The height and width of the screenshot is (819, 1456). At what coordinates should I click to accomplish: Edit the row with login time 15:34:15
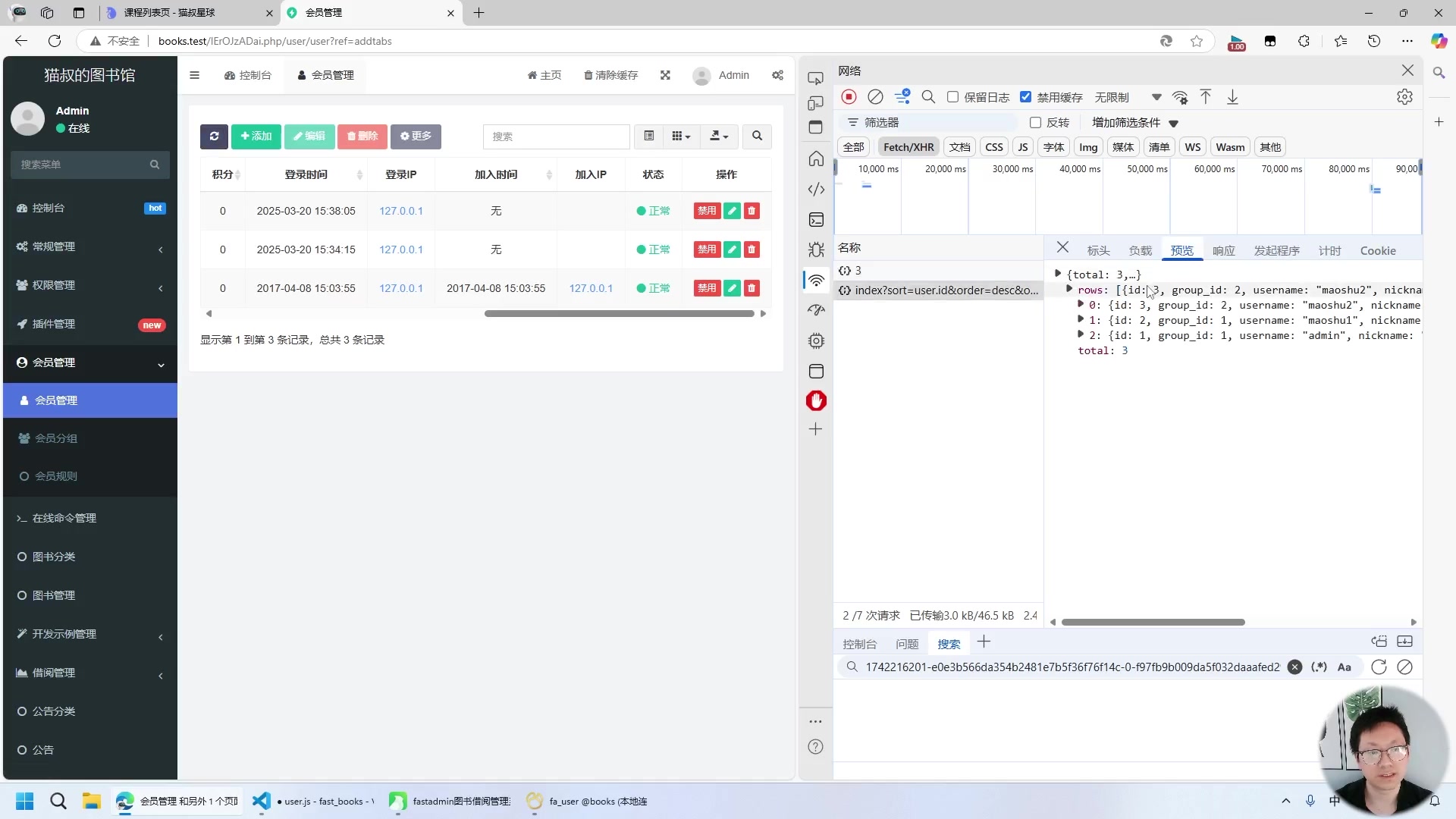pyautogui.click(x=732, y=249)
